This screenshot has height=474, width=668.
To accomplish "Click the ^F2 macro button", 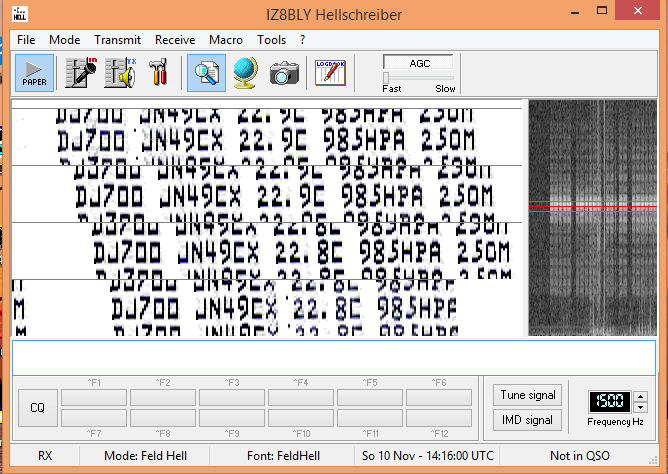I will pos(163,397).
